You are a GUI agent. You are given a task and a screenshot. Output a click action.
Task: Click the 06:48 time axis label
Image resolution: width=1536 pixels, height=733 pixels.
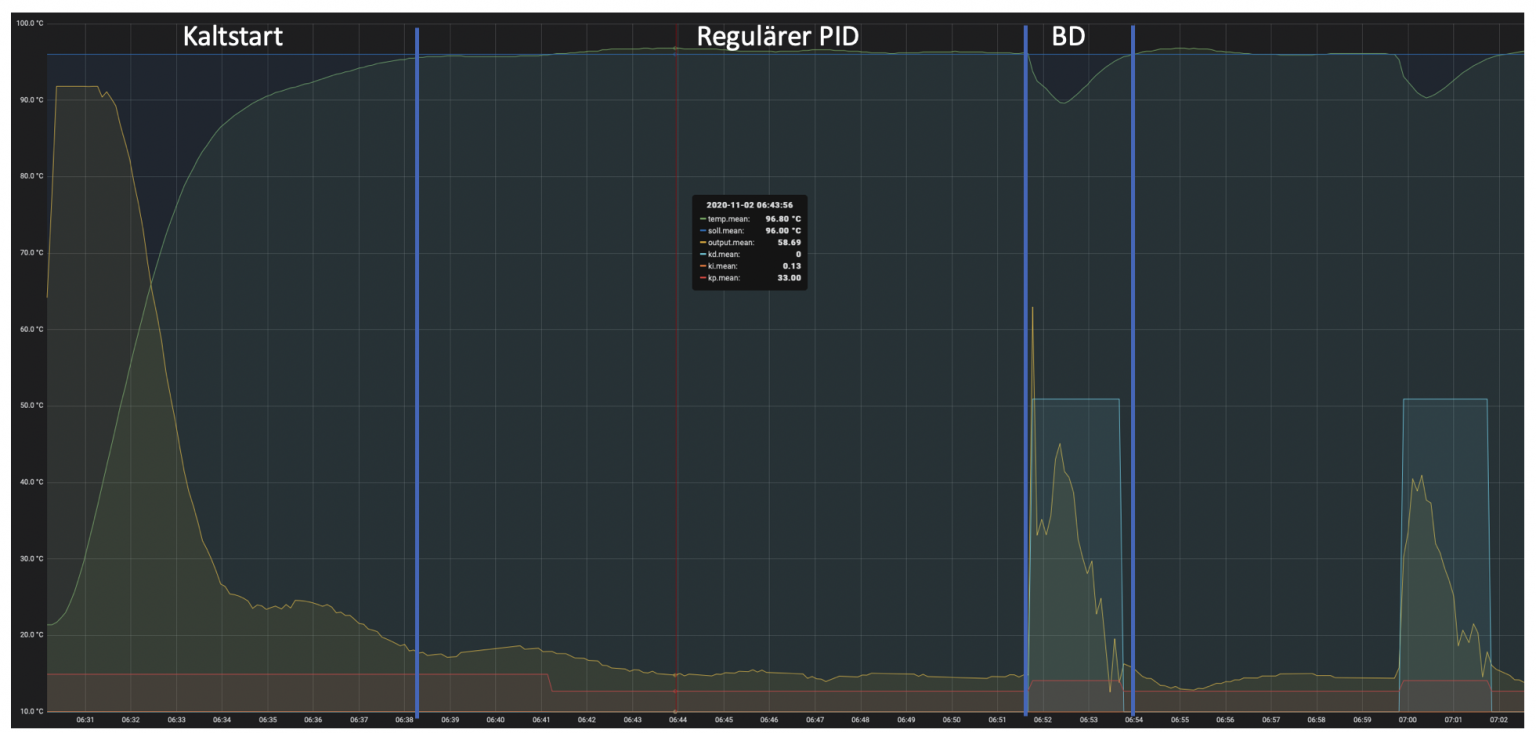(x=860, y=720)
